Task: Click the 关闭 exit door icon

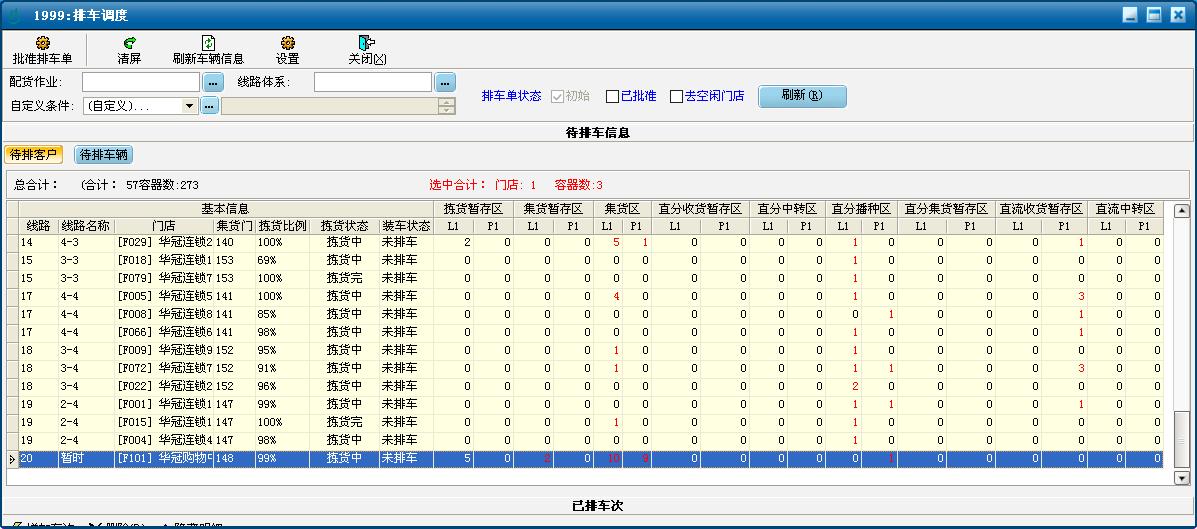Action: click(366, 43)
